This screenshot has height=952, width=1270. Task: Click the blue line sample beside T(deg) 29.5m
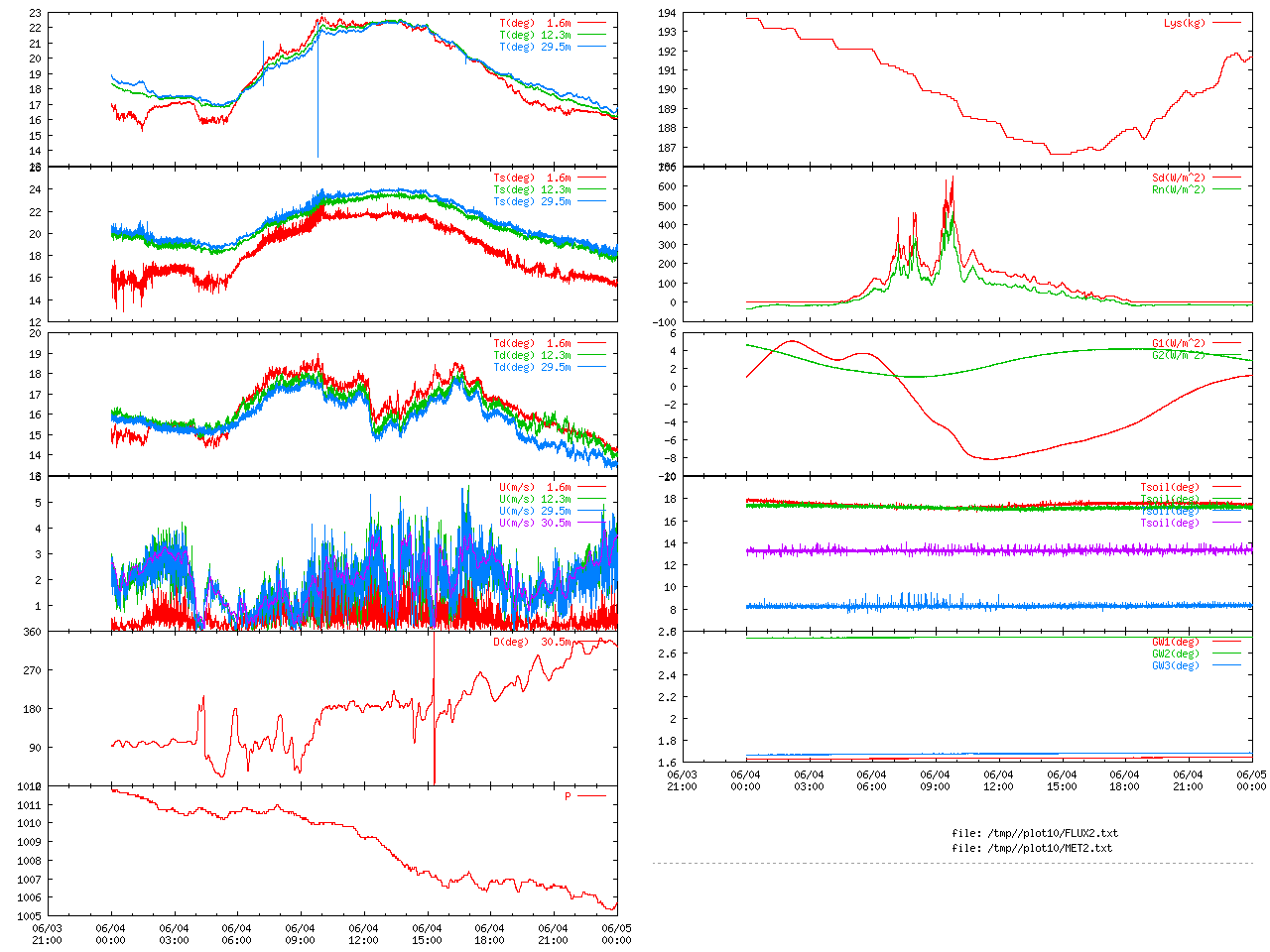[x=590, y=47]
